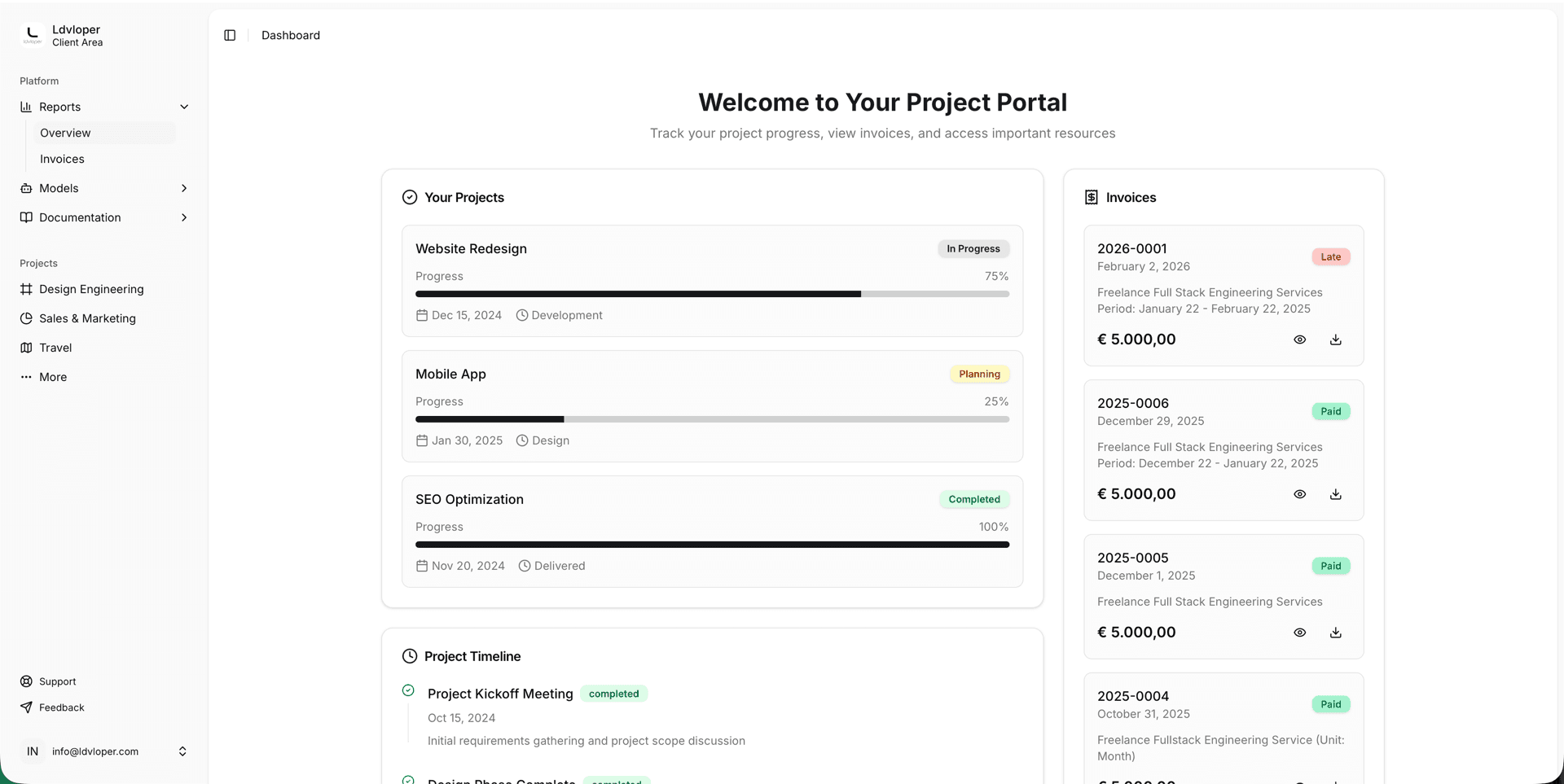Click the Feedback link
This screenshot has width=1564, height=784.
[x=61, y=707]
